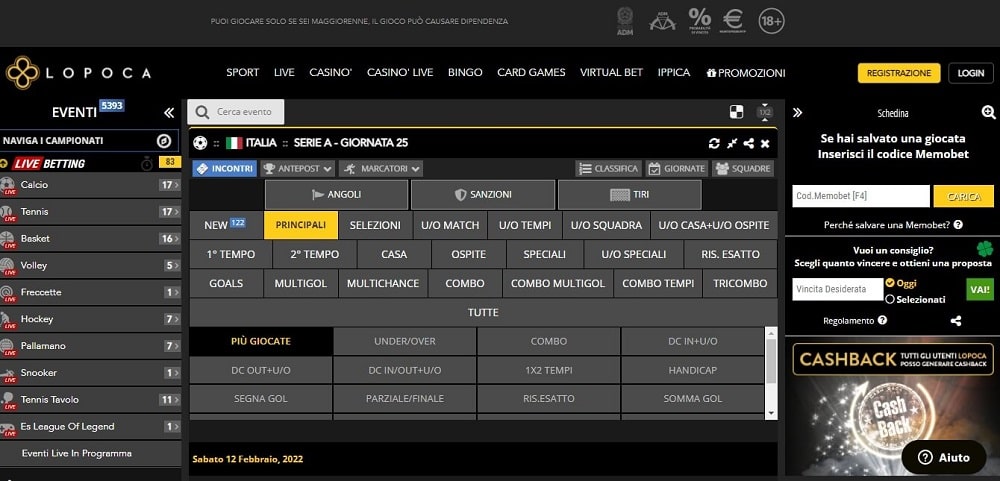Click the ADM logo in top banner
Viewport: 1000px width, 481px height.
click(x=625, y=21)
